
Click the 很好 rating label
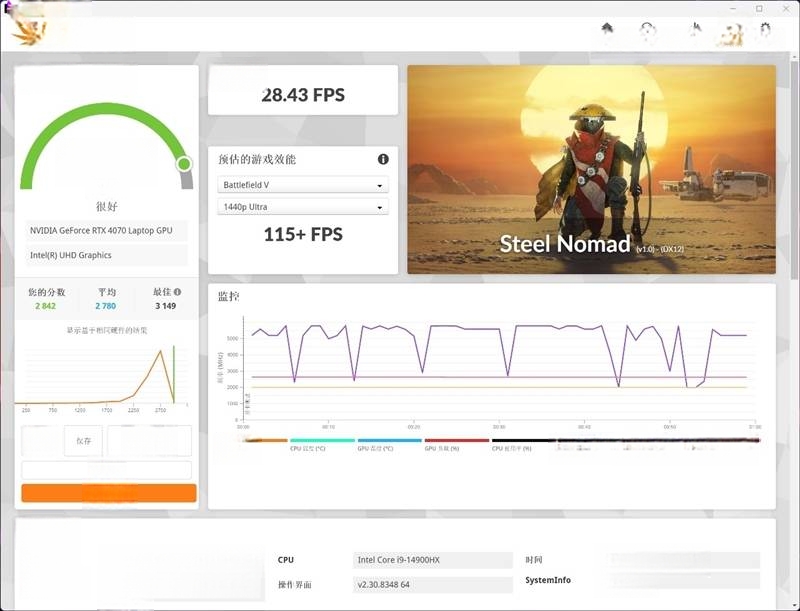pos(107,207)
